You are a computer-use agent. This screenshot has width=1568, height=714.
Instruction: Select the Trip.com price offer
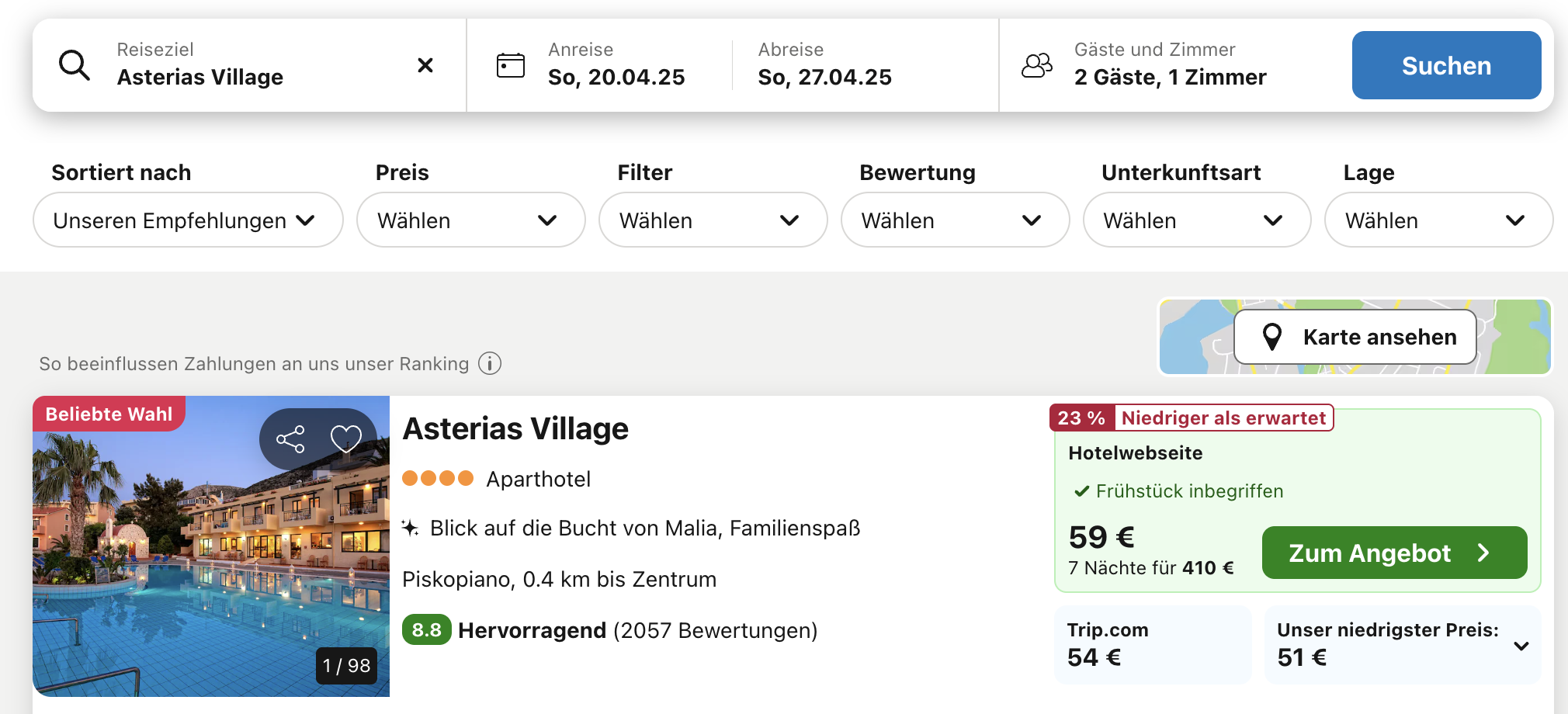(x=1152, y=645)
